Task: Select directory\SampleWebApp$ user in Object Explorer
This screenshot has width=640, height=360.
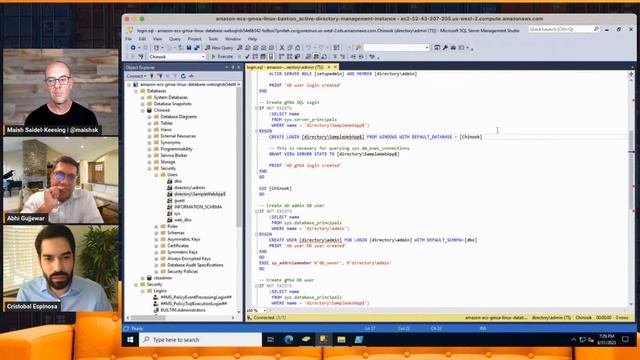Action: [200, 194]
